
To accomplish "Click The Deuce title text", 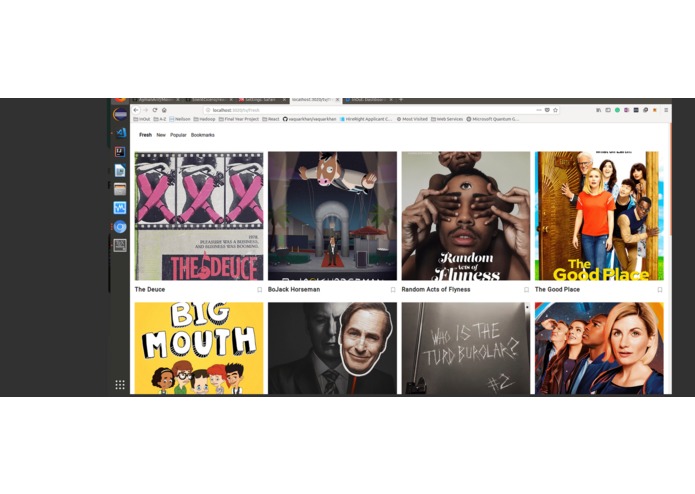I will (150, 289).
